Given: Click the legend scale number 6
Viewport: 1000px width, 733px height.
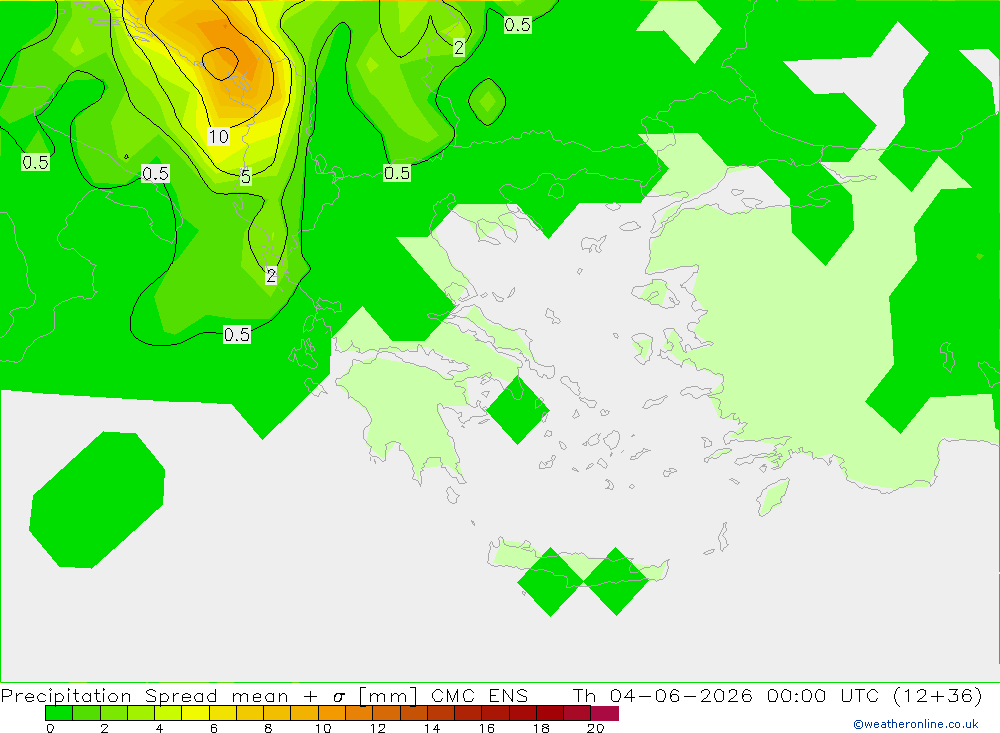Looking at the screenshot, I should click(214, 728).
